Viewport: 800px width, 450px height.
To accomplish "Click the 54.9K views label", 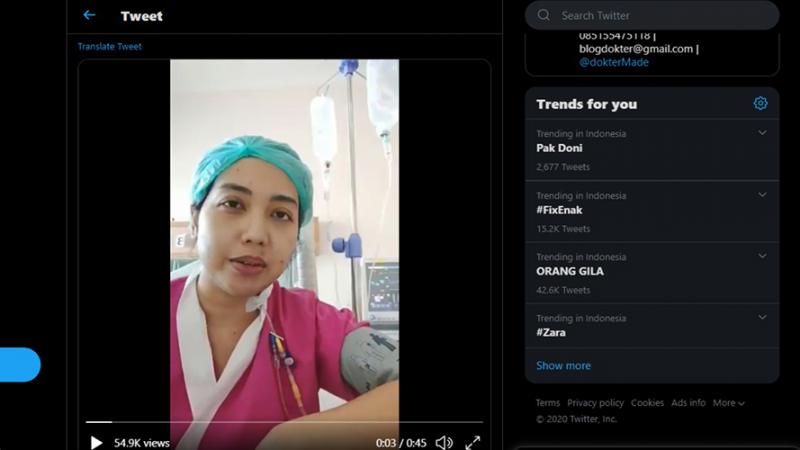I will pyautogui.click(x=142, y=443).
